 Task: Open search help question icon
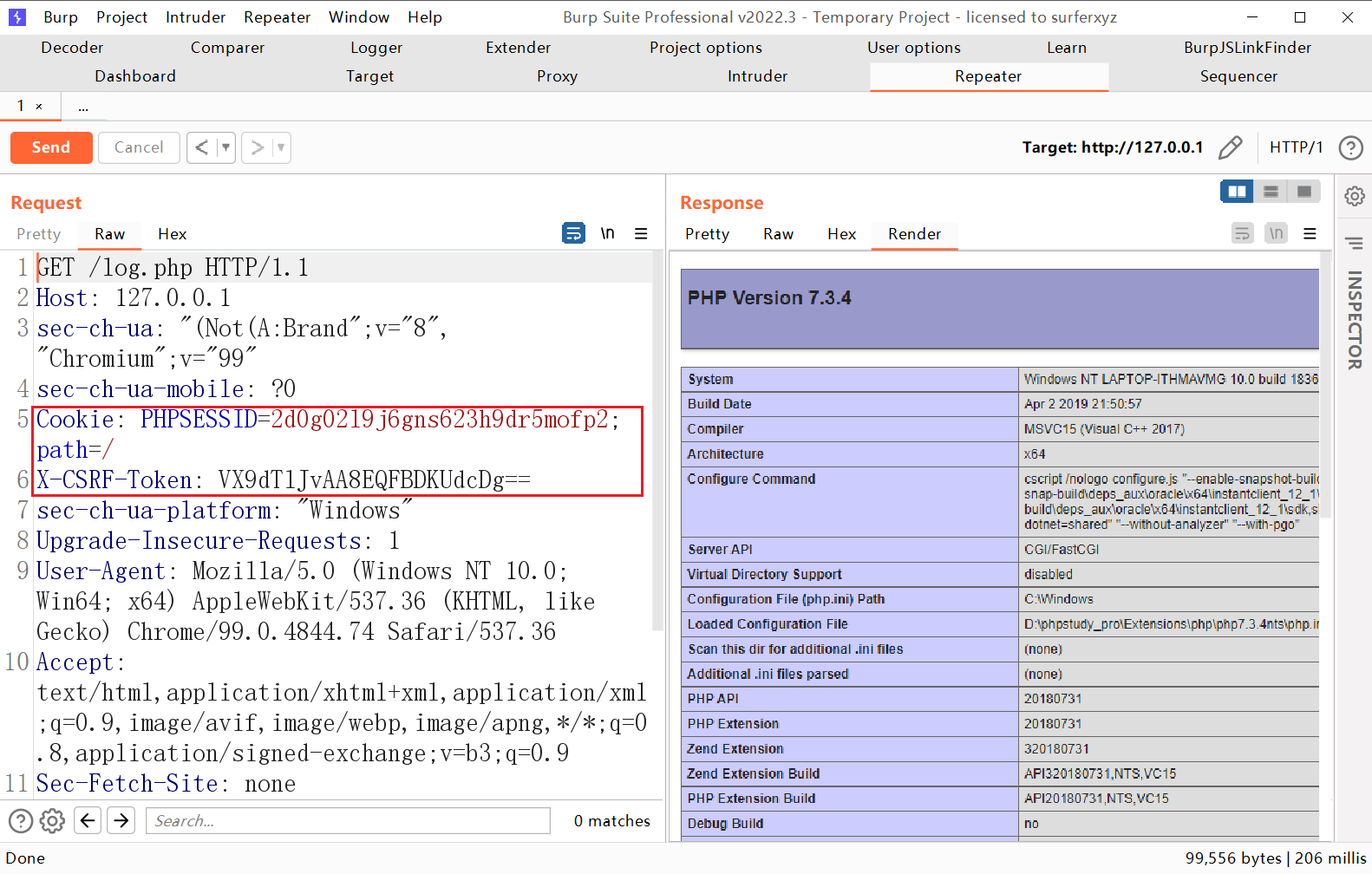pyautogui.click(x=20, y=820)
